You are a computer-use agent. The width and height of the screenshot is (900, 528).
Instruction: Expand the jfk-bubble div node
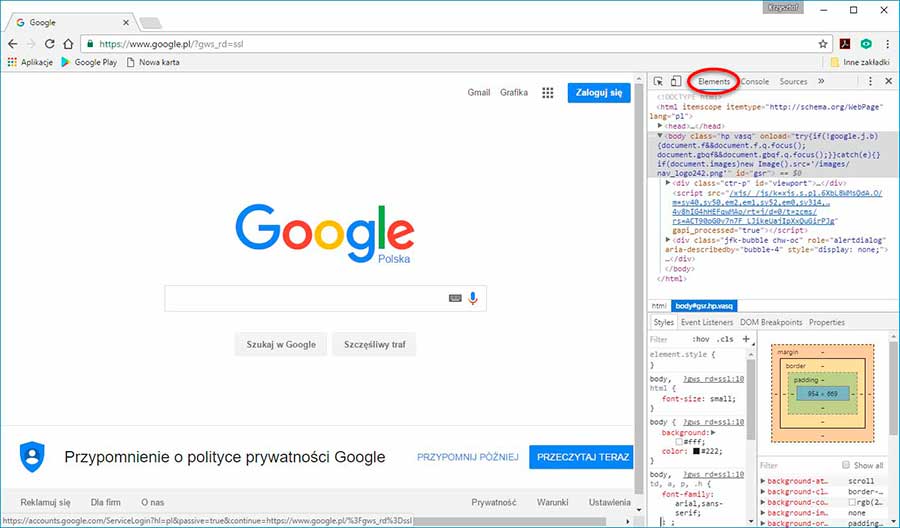pyautogui.click(x=668, y=240)
